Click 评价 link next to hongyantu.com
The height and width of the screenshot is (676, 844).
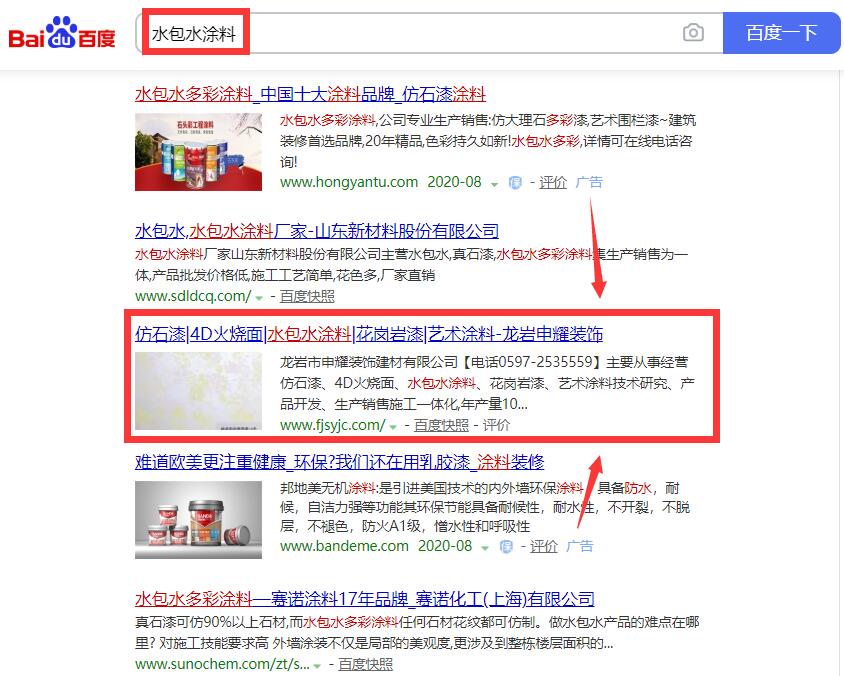point(553,182)
